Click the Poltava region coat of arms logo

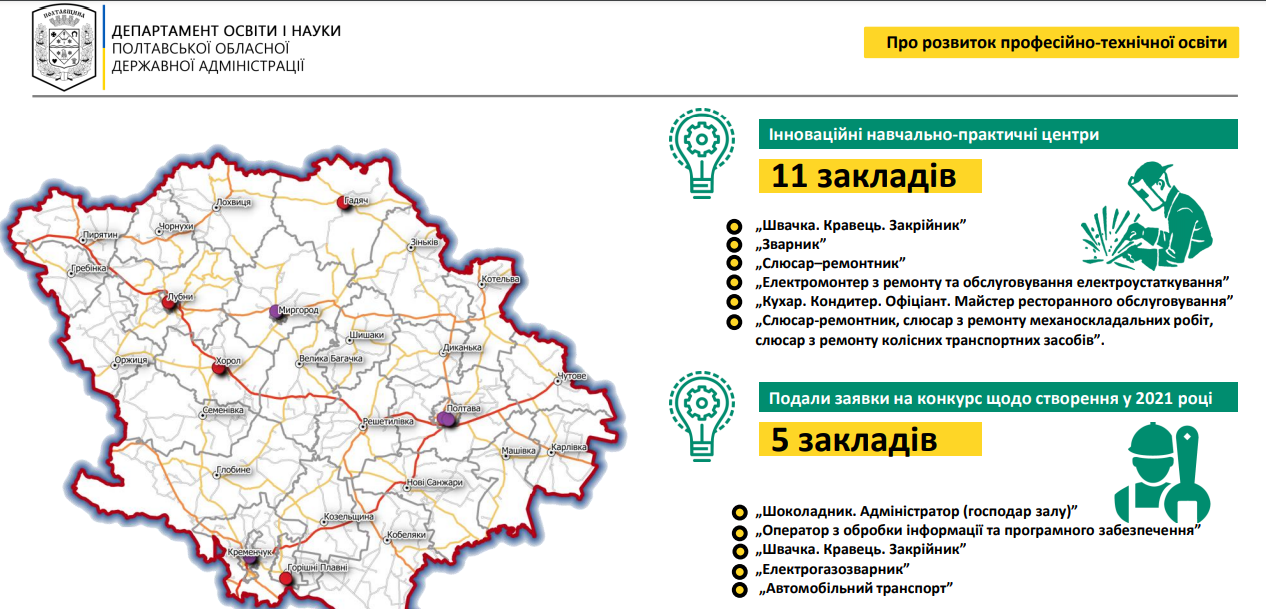(67, 47)
